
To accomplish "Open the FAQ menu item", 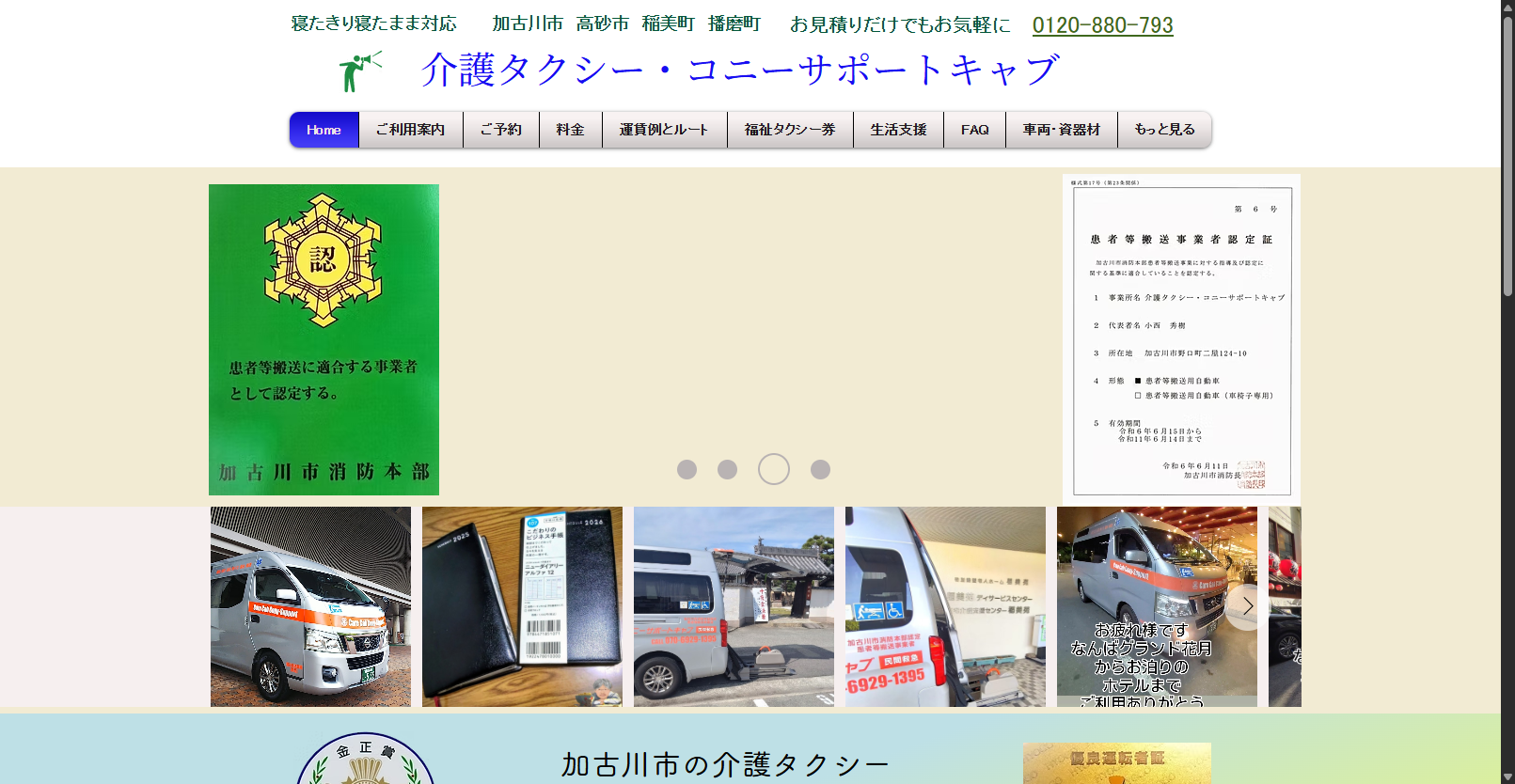I will coord(974,130).
